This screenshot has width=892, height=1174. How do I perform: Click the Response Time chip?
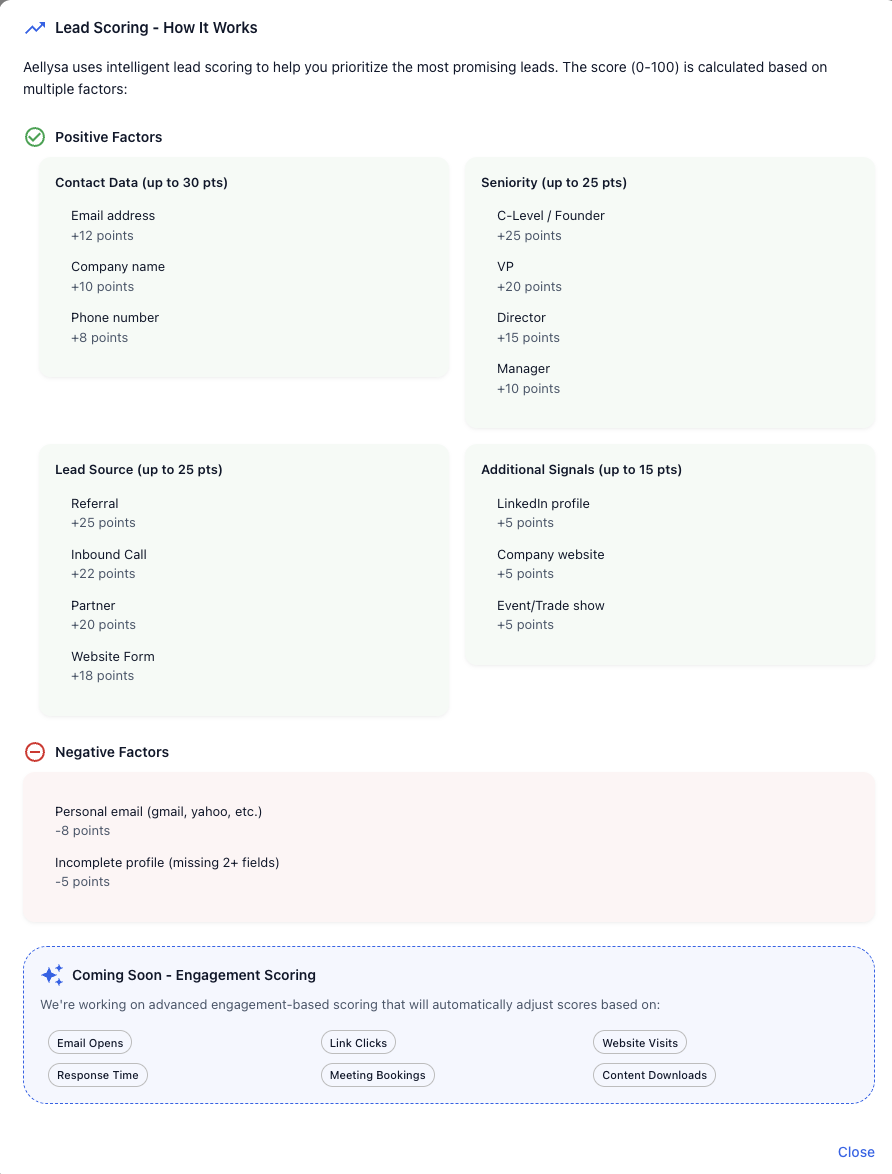[98, 1075]
